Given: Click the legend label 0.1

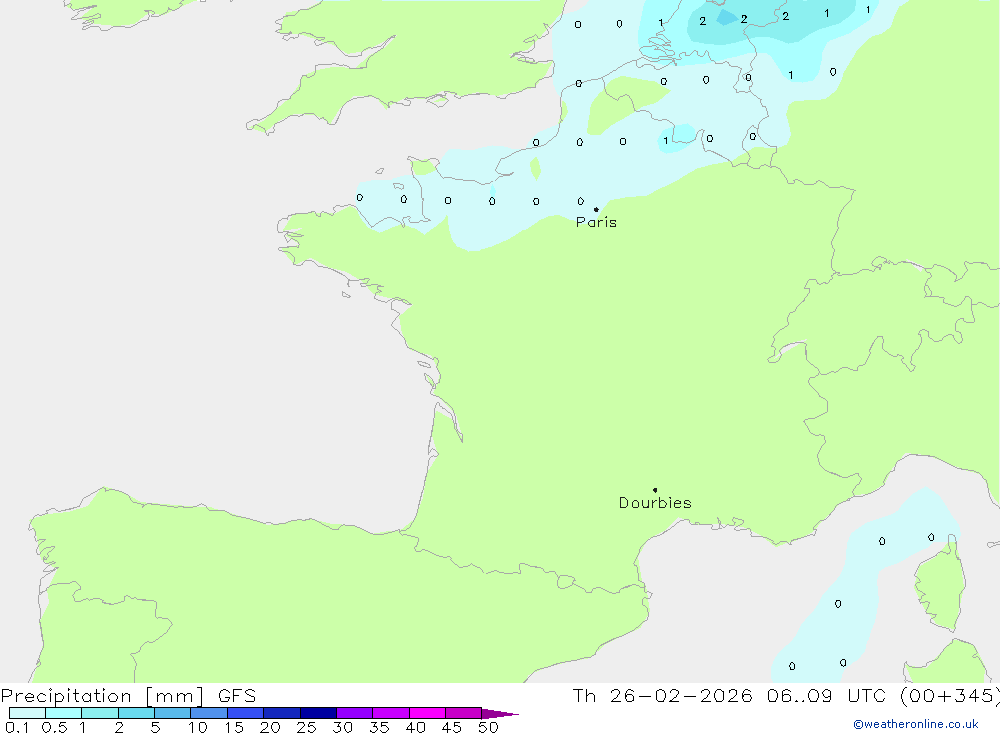Looking at the screenshot, I should [x=17, y=727].
